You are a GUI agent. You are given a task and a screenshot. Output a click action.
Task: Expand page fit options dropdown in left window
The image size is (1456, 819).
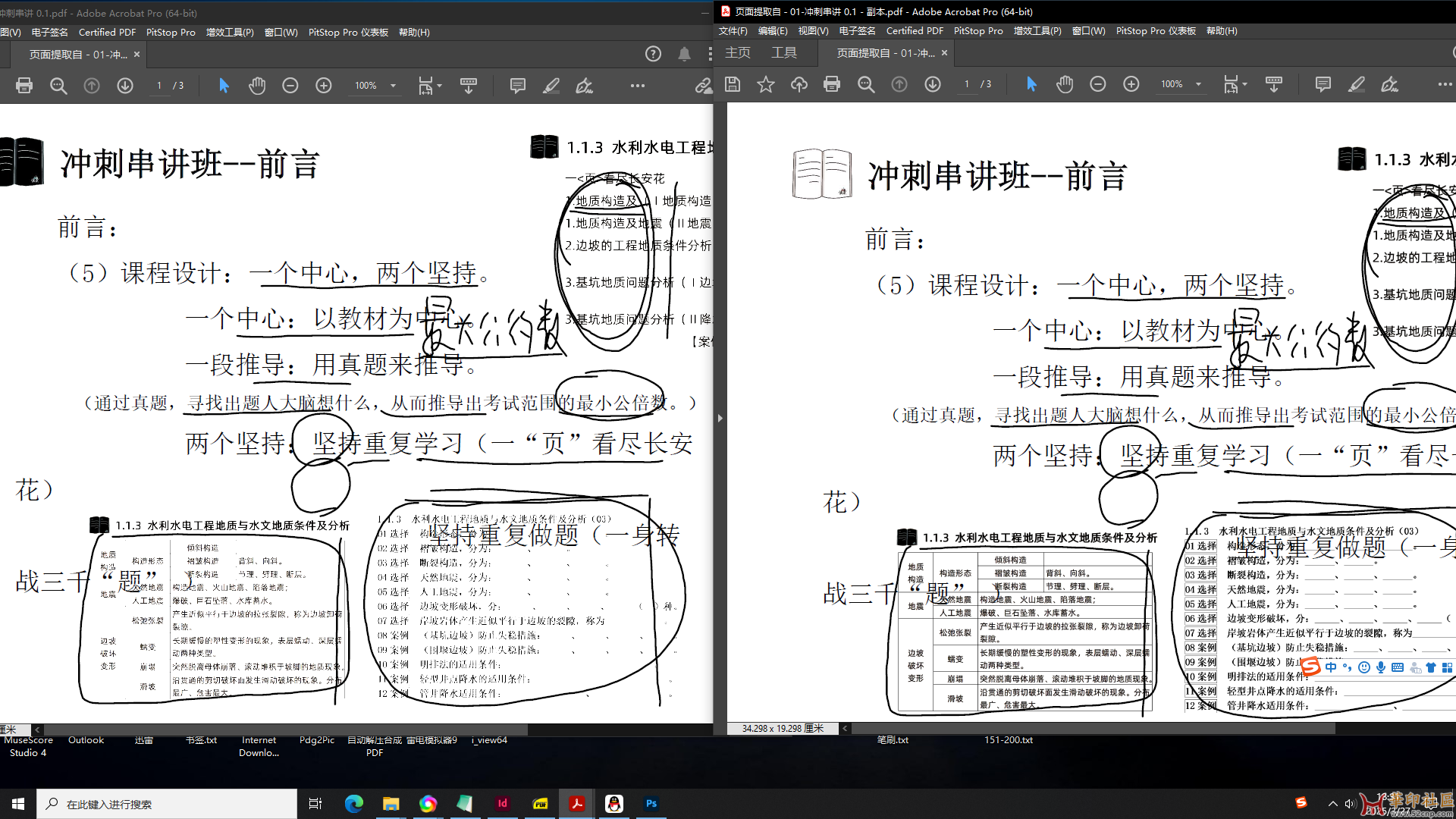(x=439, y=86)
